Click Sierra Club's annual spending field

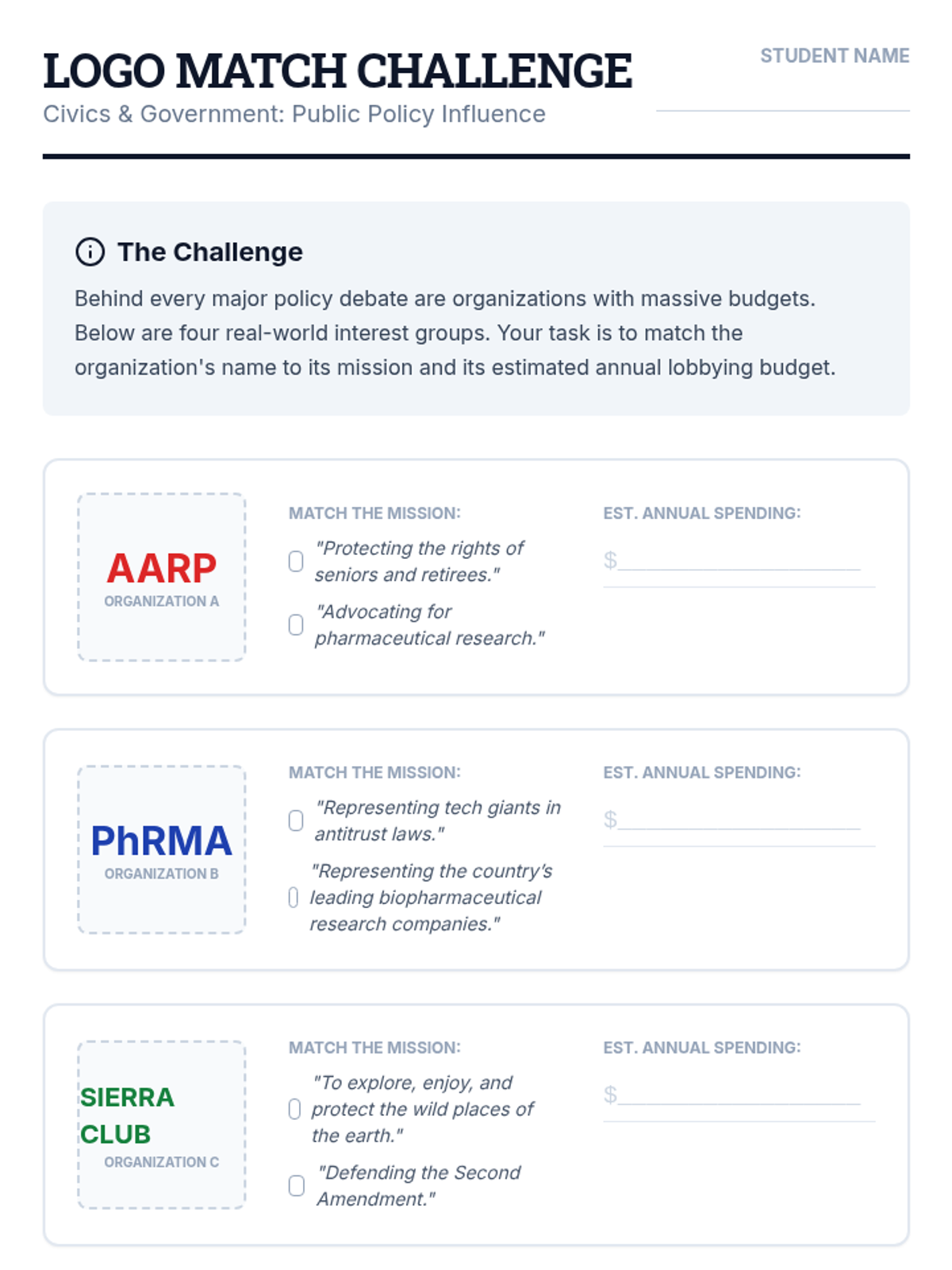739,1095
